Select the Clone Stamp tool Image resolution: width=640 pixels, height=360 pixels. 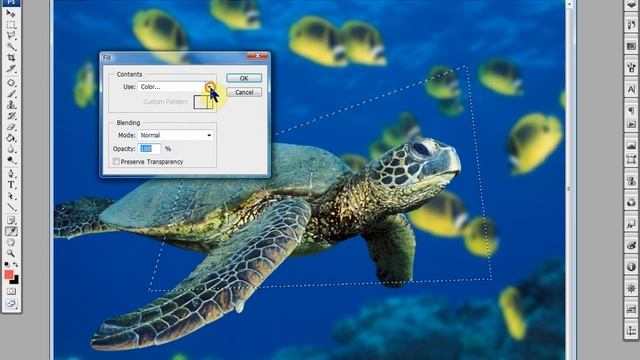coord(11,105)
